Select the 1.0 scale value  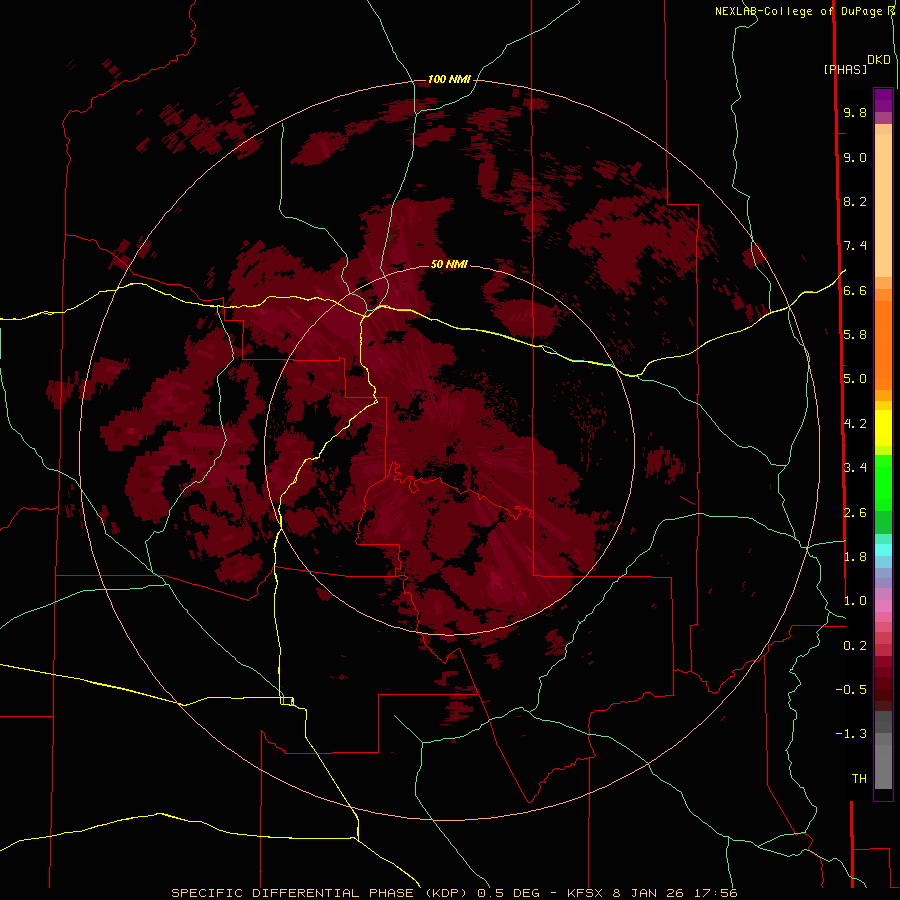(x=855, y=601)
